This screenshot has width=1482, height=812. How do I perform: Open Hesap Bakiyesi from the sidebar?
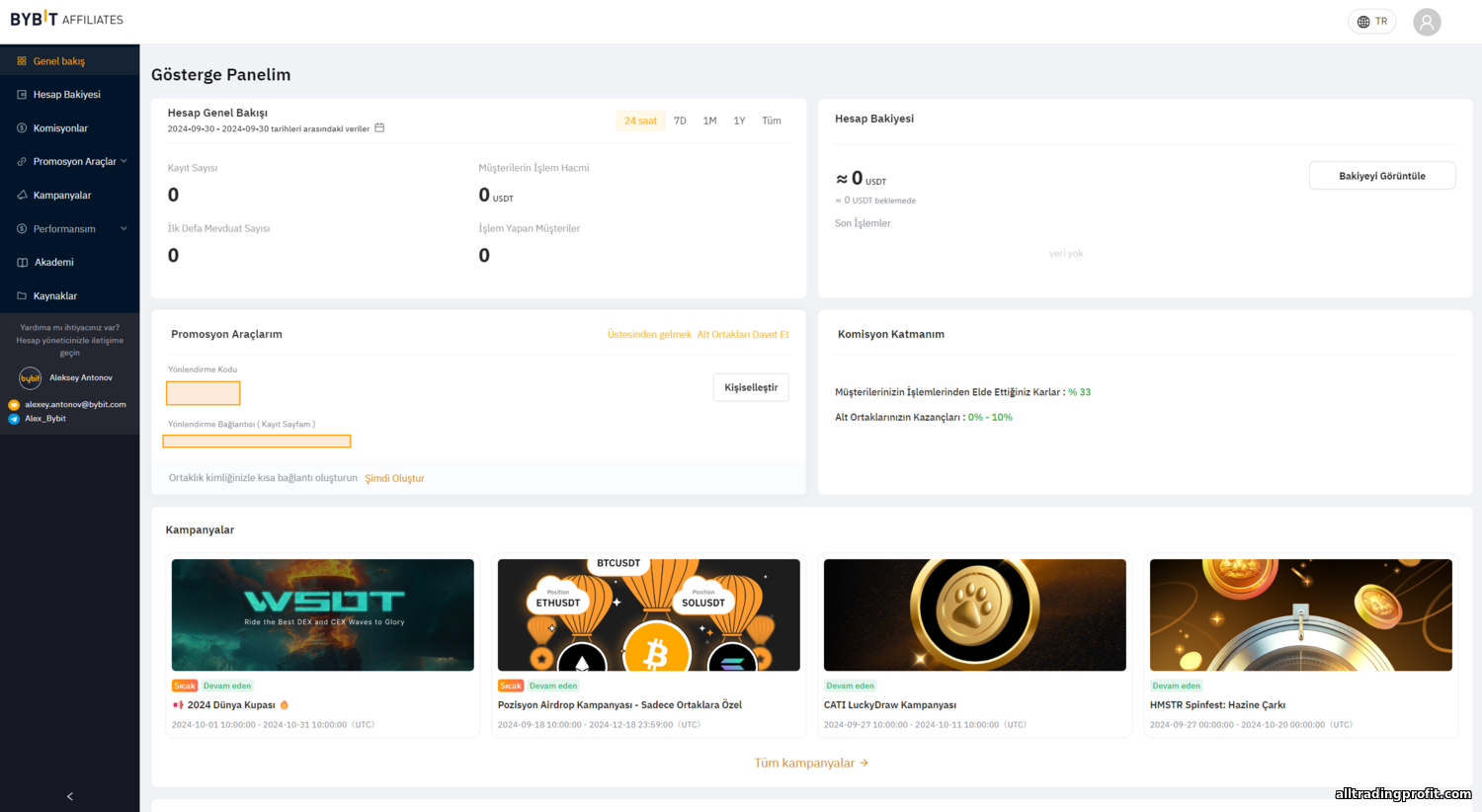pos(69,95)
